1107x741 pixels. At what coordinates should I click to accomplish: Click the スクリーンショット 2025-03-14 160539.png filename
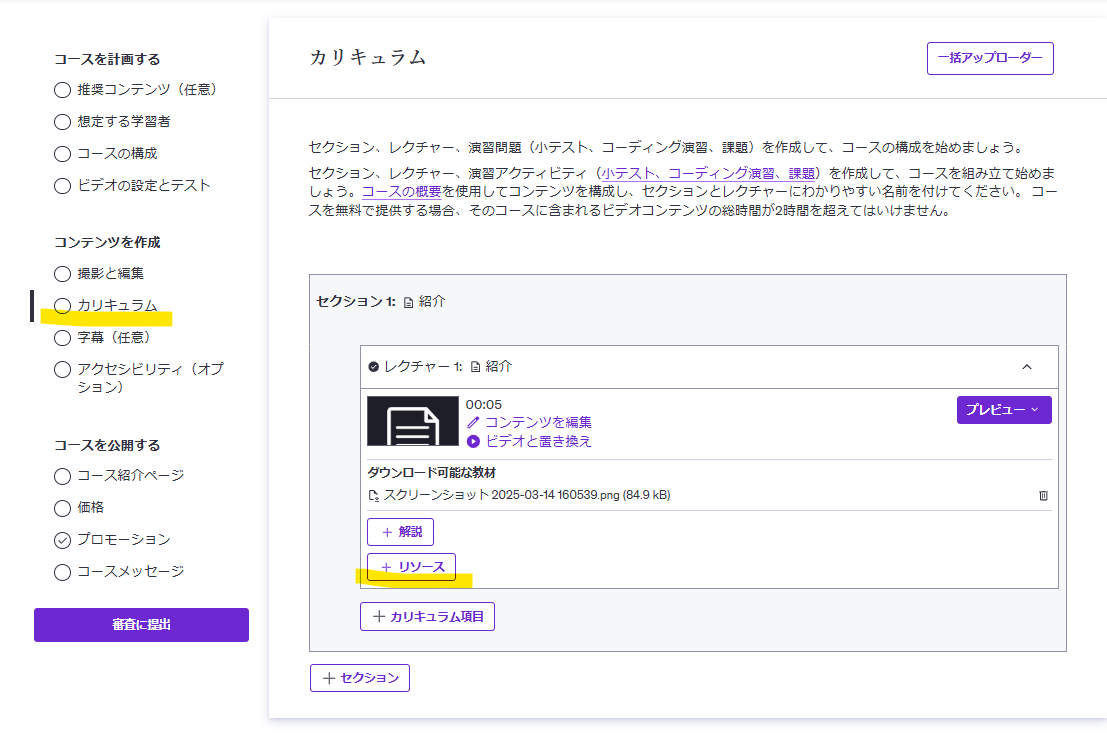pos(527,495)
